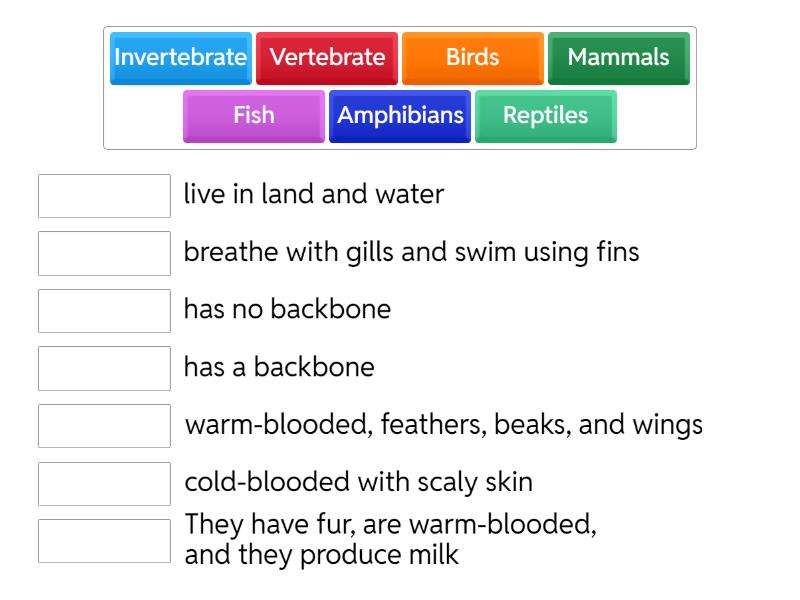
Task: Click the 'live in land and water' text
Action: [x=314, y=194]
